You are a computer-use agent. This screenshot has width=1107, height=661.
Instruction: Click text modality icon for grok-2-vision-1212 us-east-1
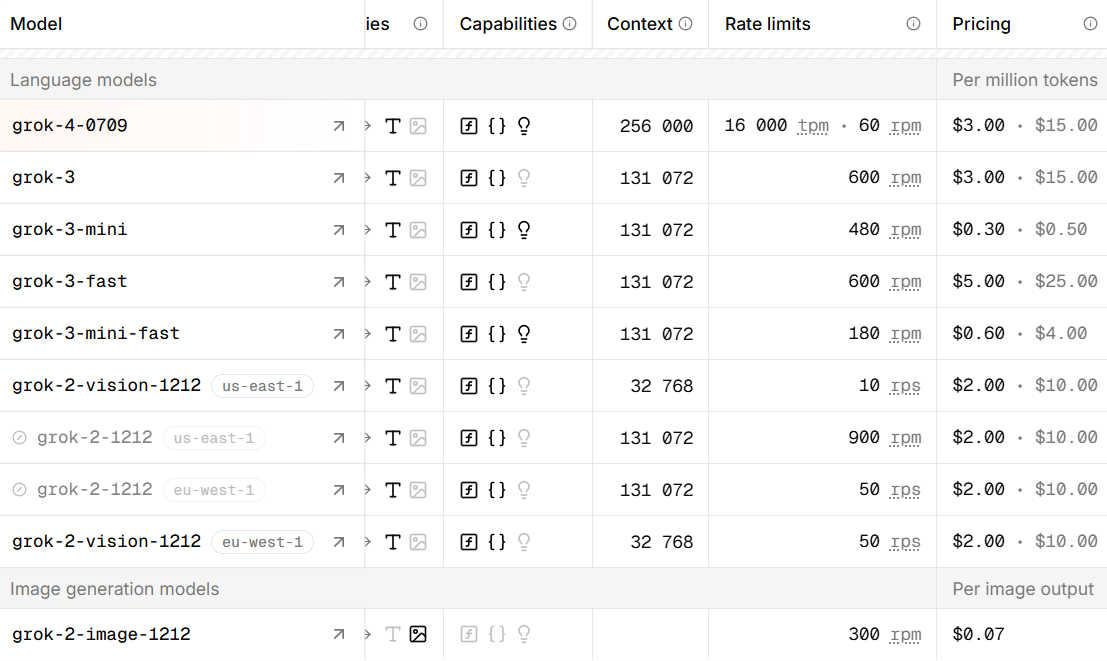(393, 386)
